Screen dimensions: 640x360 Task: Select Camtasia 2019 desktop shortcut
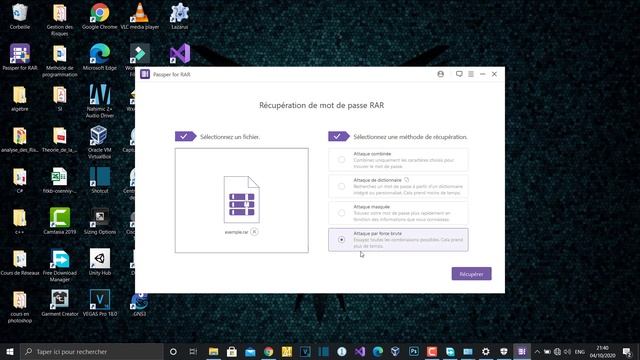pyautogui.click(x=60, y=221)
